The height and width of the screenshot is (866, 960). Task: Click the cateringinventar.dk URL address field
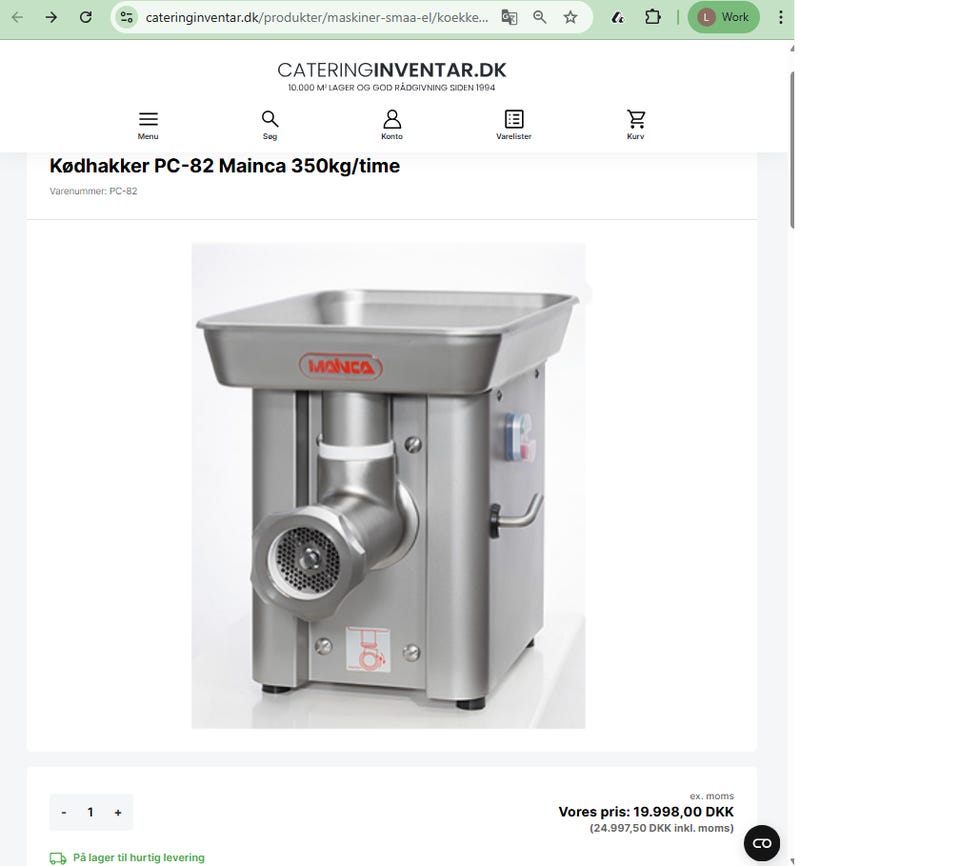tap(317, 17)
